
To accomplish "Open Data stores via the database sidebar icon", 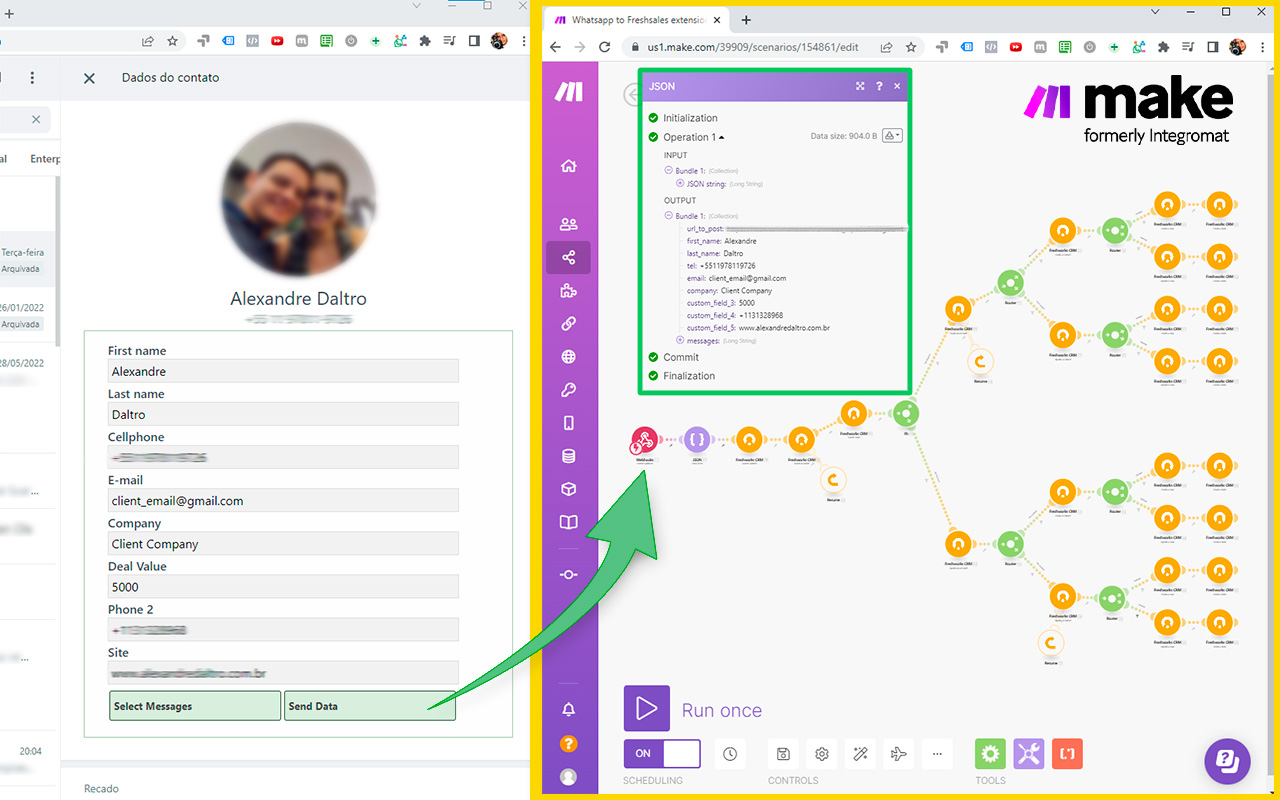I will [569, 455].
